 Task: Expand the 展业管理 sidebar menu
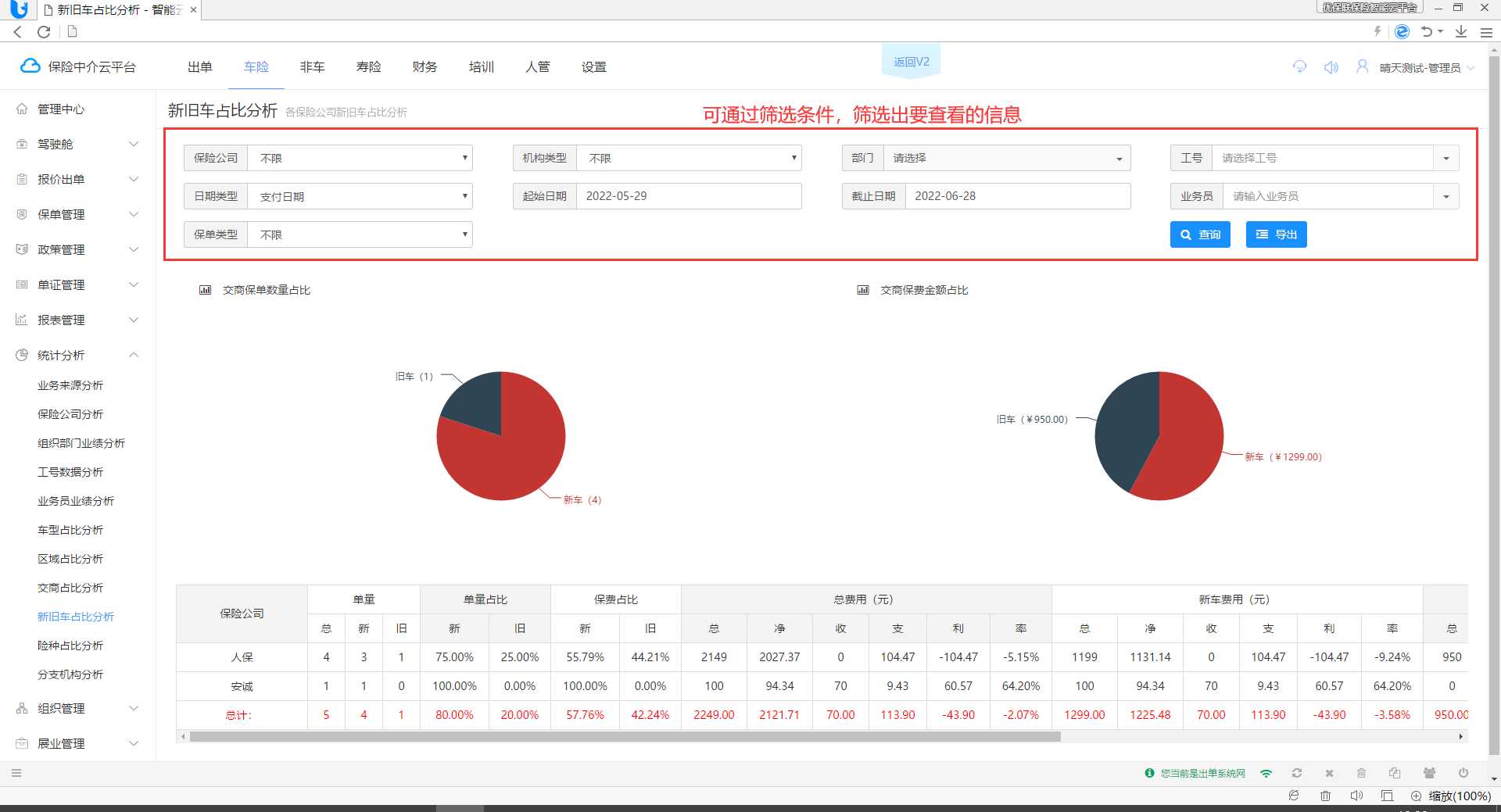click(x=78, y=743)
